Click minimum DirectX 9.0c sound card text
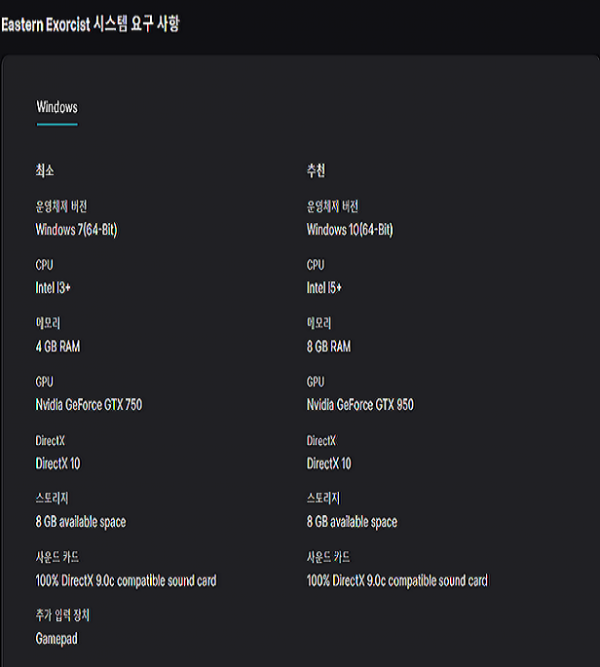This screenshot has height=667, width=600. (126, 581)
